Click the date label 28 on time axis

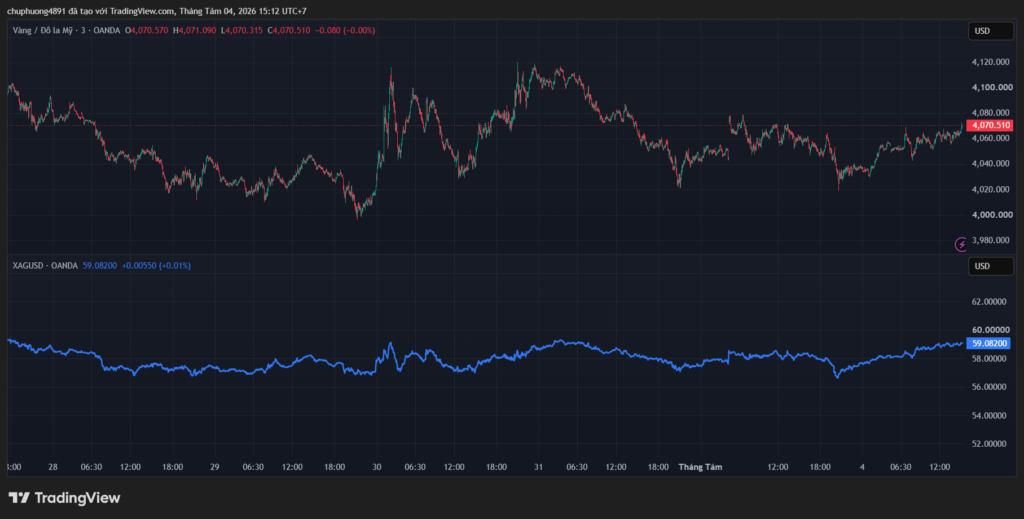(x=53, y=467)
